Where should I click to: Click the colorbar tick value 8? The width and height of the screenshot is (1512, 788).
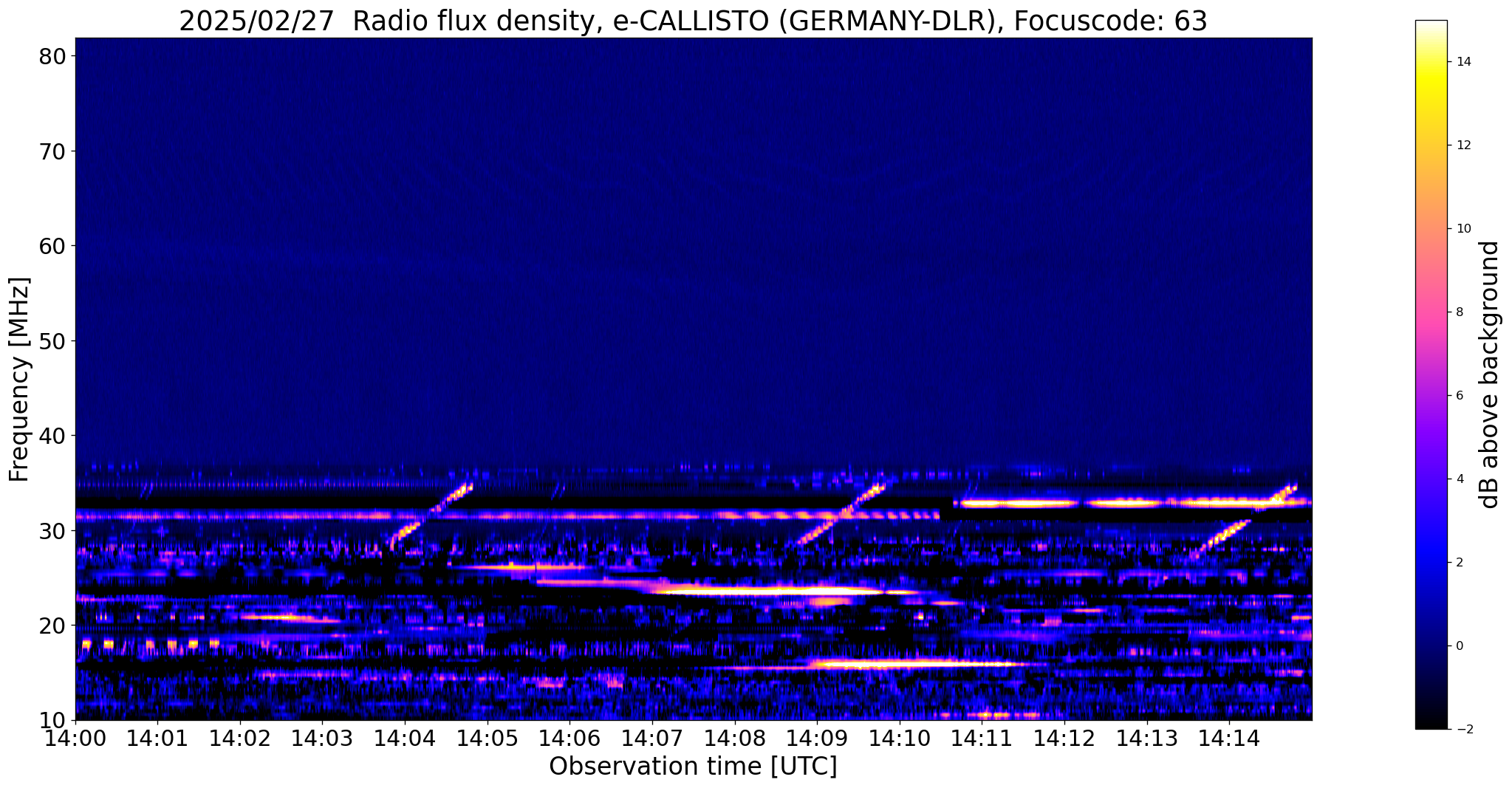pos(1459,312)
